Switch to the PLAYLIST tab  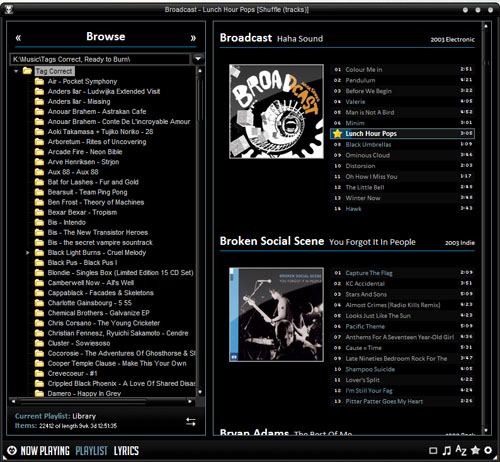91,451
